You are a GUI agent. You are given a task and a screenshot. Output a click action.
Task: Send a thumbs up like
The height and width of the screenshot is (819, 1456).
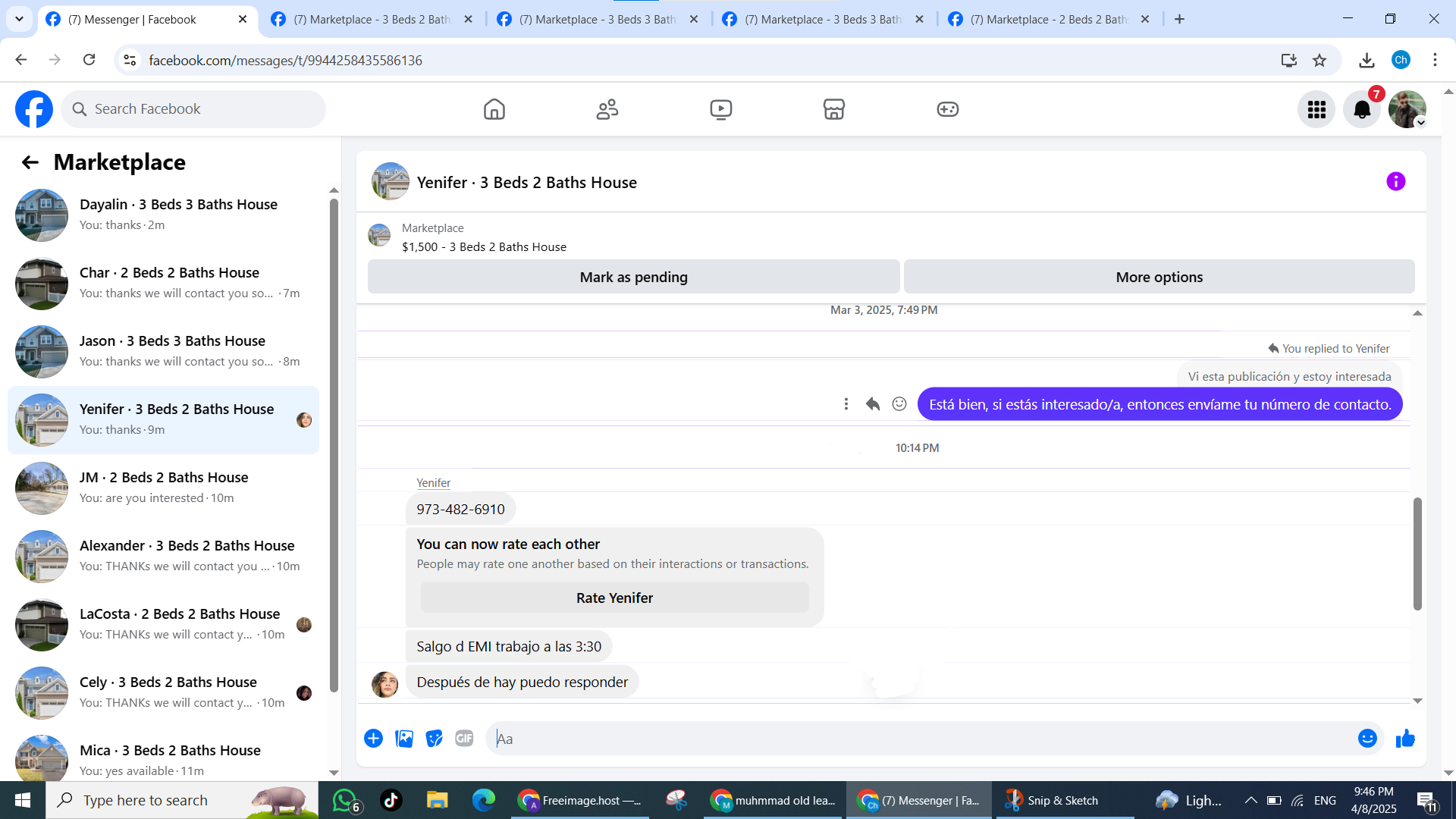(x=1405, y=738)
